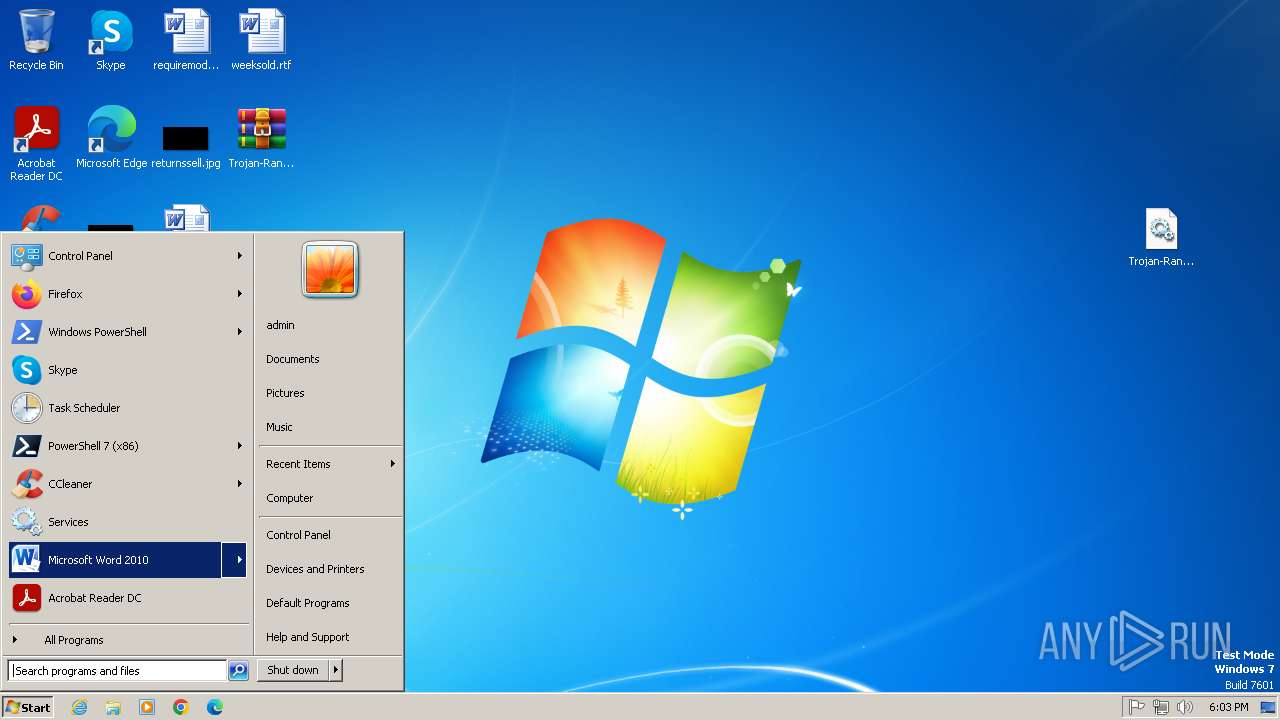Viewport: 1280px width, 720px height.
Task: Open network tray icon
Action: pyautogui.click(x=1161, y=707)
